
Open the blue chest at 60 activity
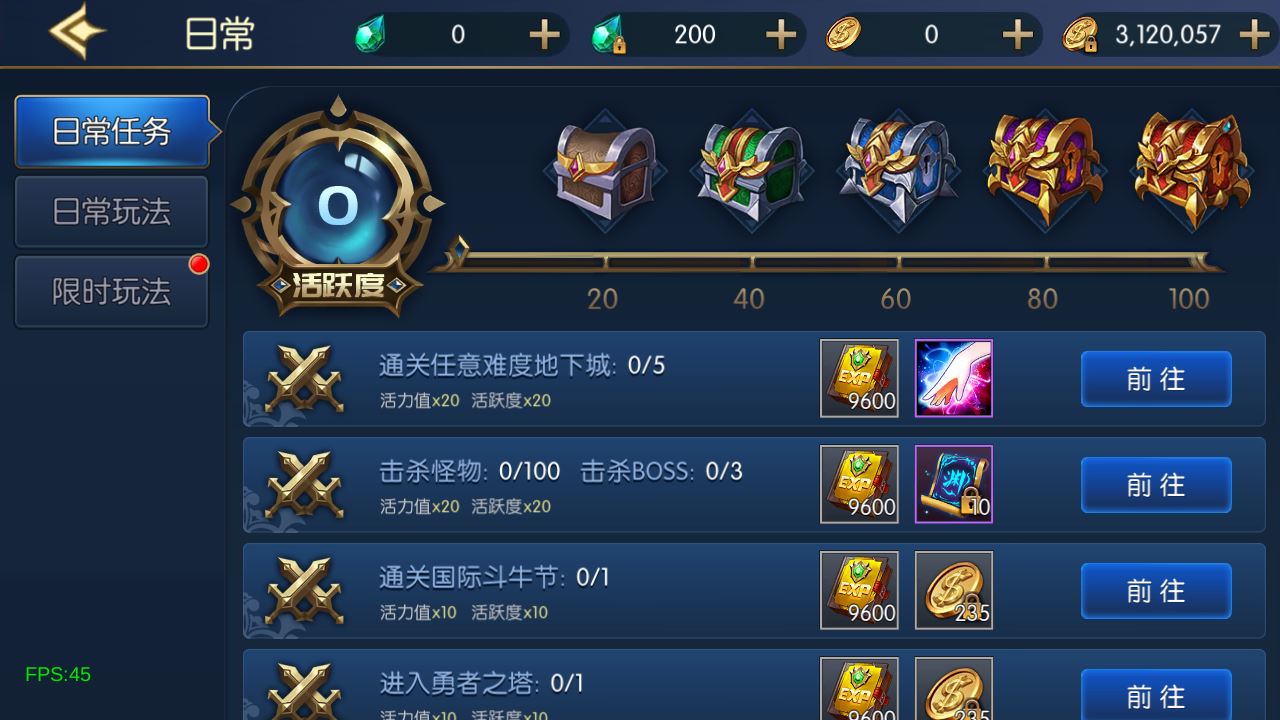pyautogui.click(x=897, y=171)
